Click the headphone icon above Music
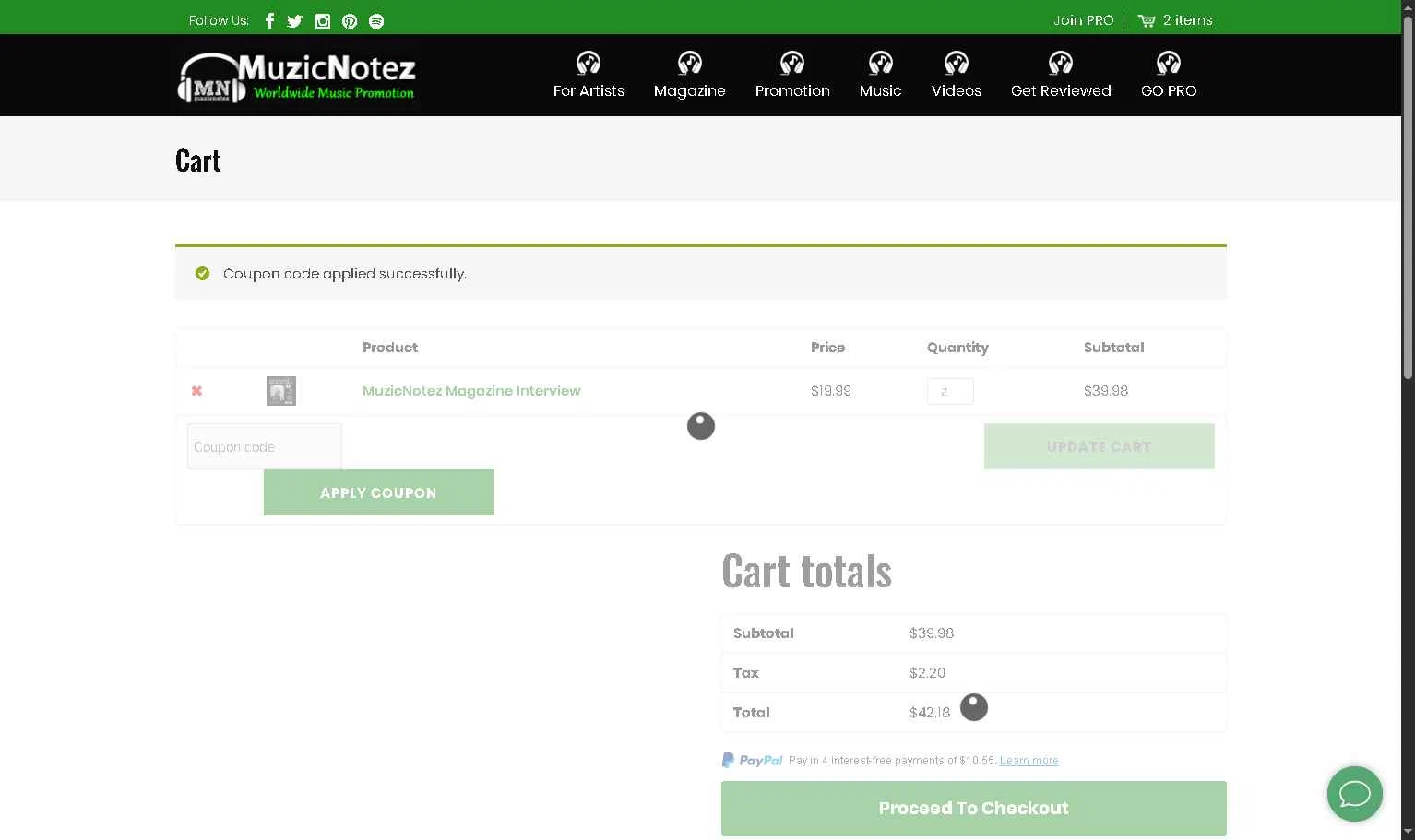The width and height of the screenshot is (1415, 840). point(881,63)
